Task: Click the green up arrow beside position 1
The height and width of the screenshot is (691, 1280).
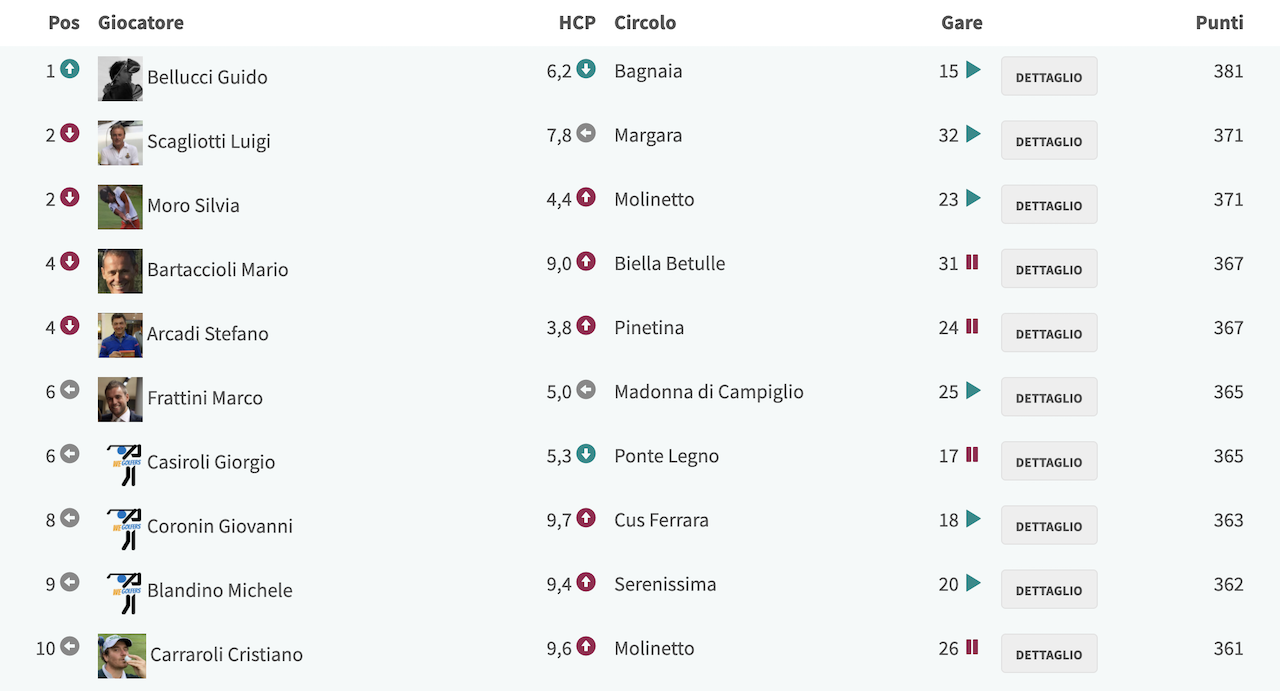Action: (69, 69)
